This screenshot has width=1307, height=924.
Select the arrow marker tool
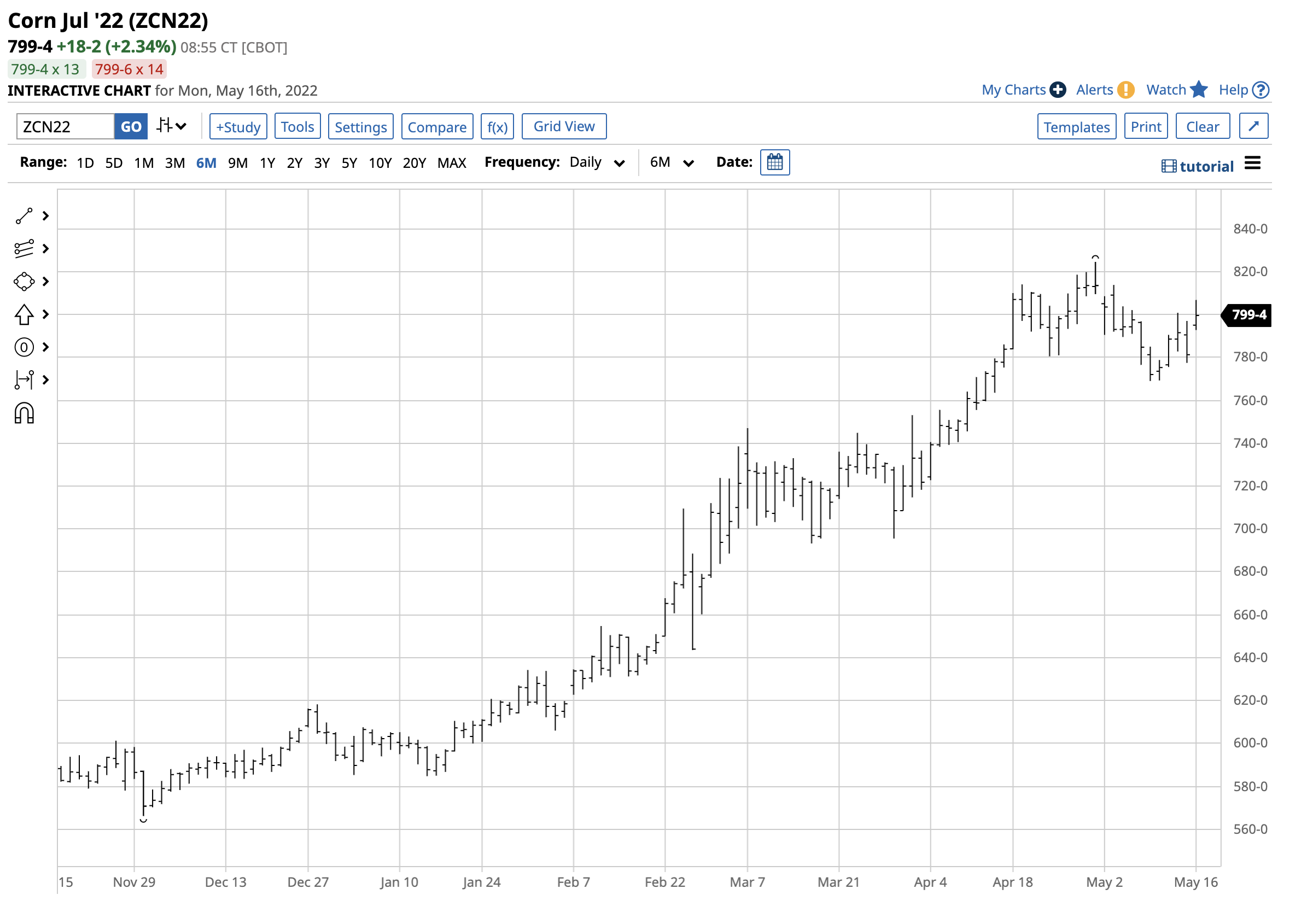pos(24,314)
